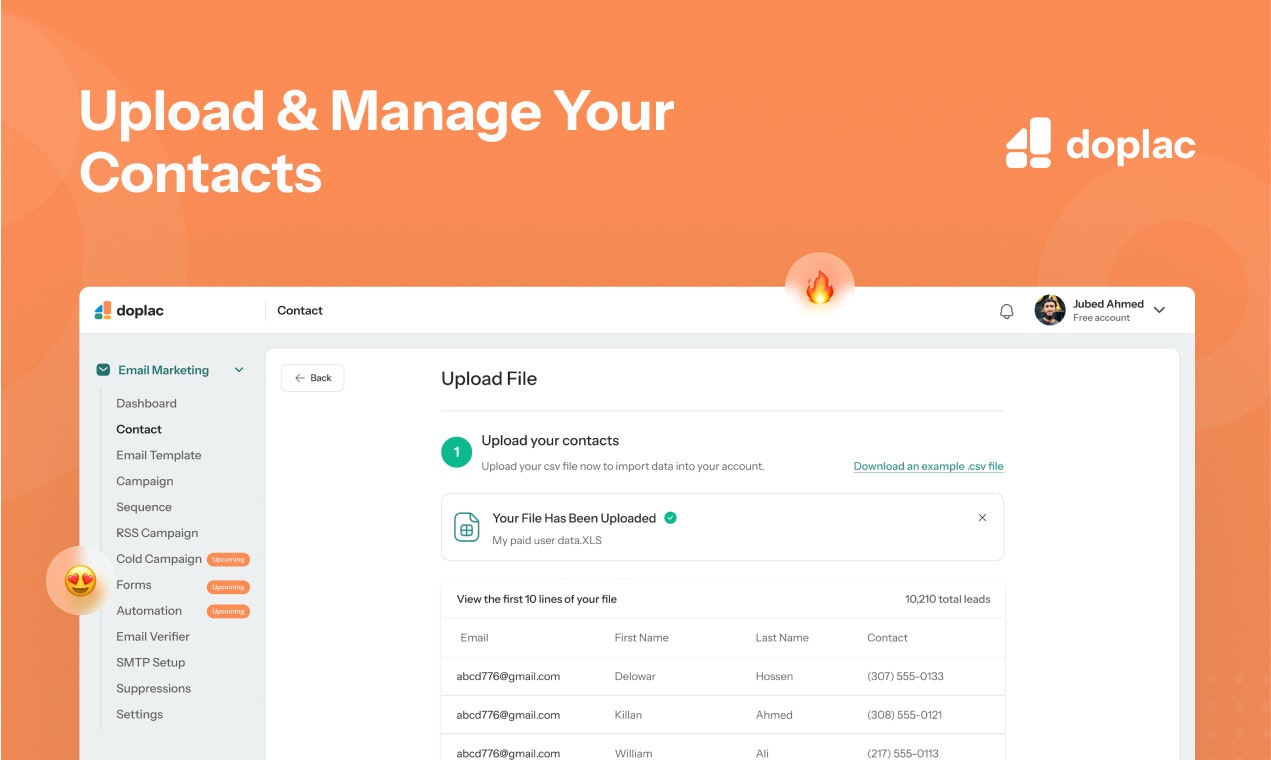Screen dimensions: 1271x760
Task: Click Download an example .csv file link
Action: (x=928, y=466)
